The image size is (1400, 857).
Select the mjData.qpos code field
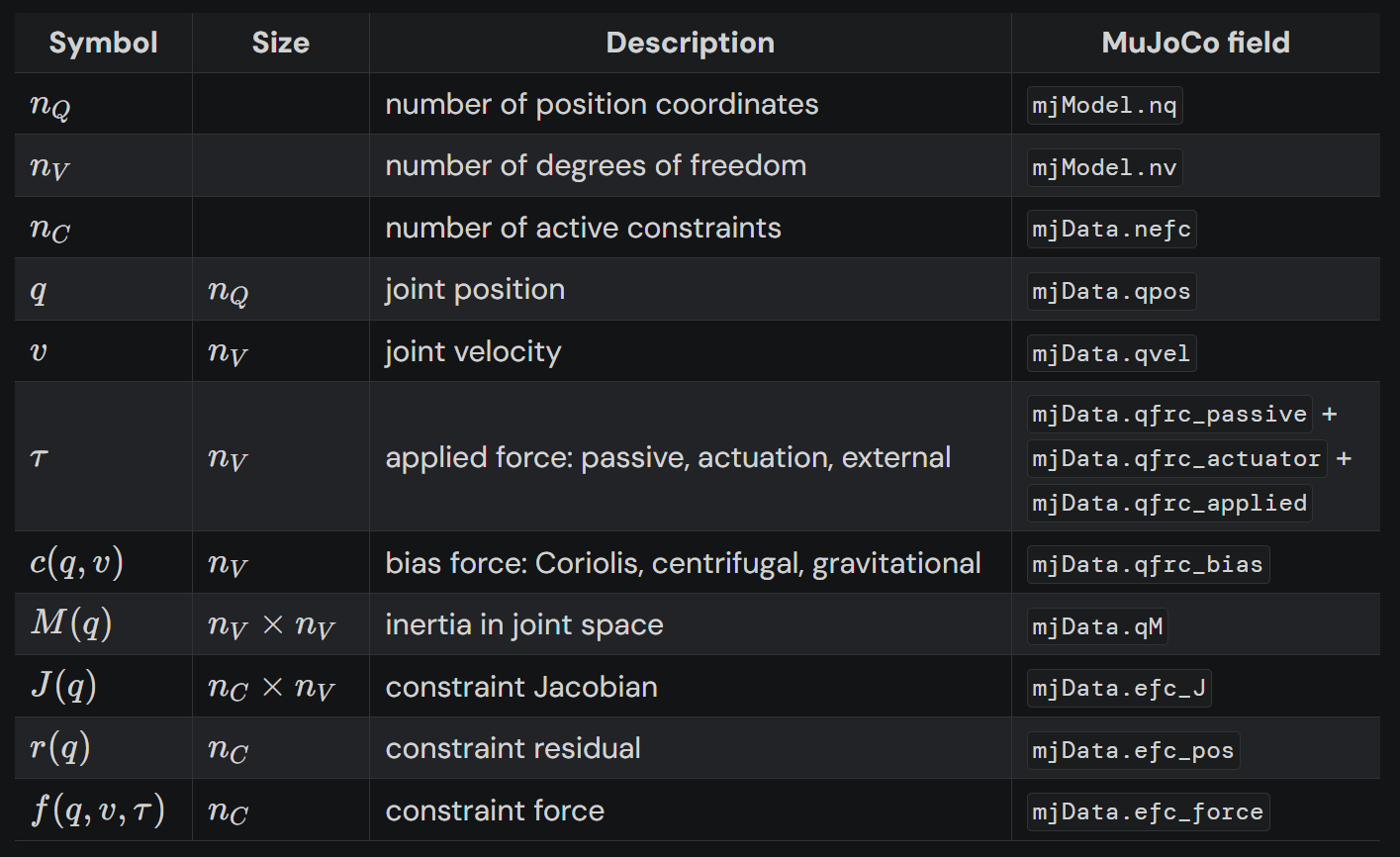pyautogui.click(x=1111, y=292)
